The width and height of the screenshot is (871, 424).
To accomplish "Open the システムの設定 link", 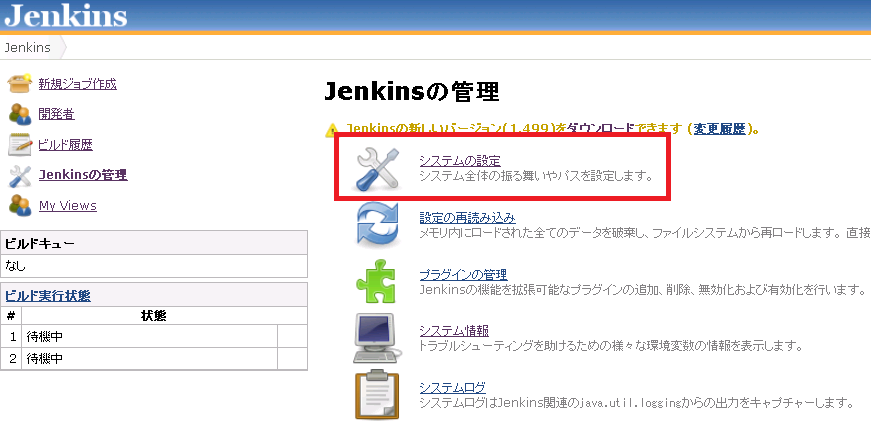I will pos(460,161).
